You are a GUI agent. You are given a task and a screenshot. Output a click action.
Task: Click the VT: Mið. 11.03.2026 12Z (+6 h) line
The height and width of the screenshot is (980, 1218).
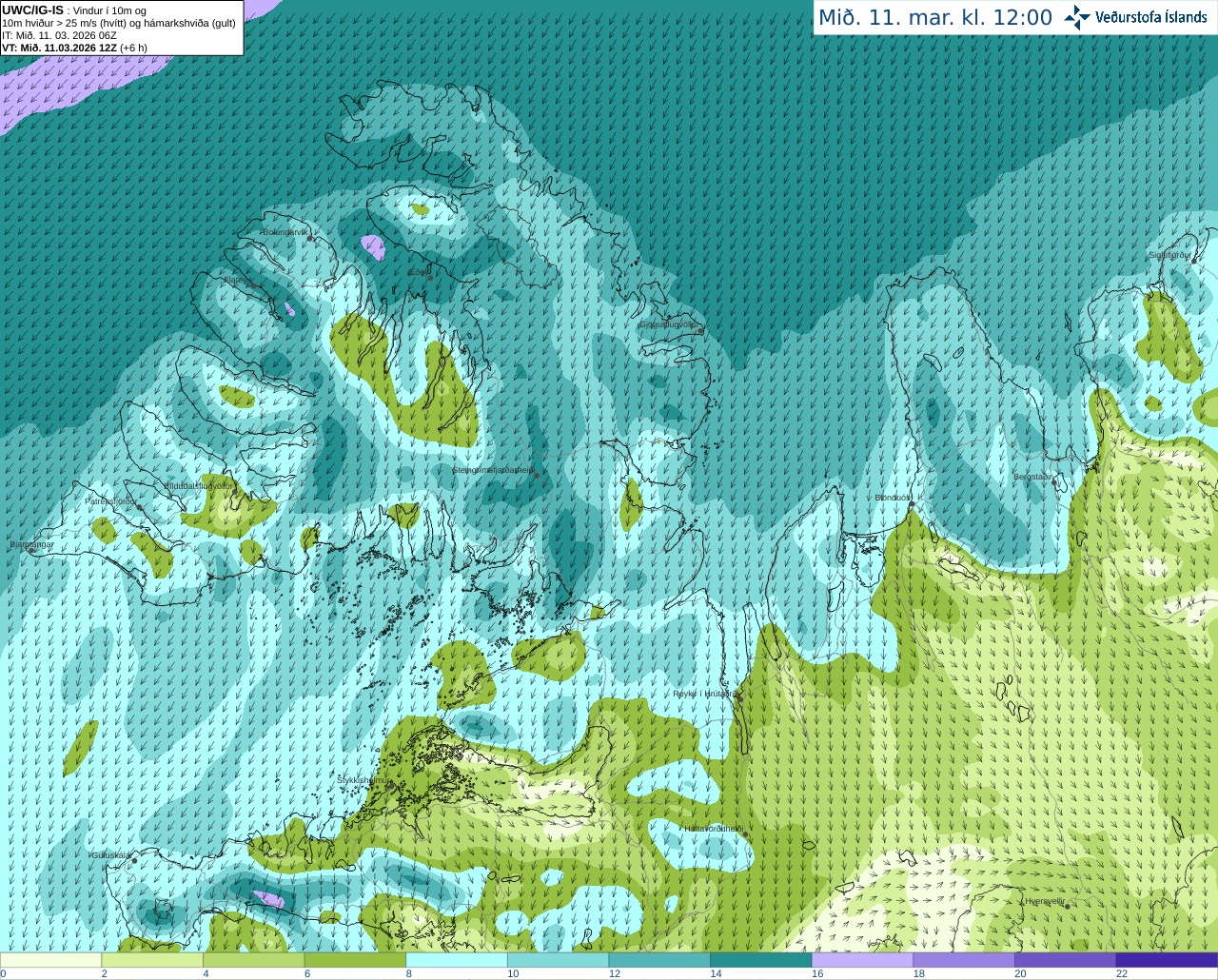(74, 48)
